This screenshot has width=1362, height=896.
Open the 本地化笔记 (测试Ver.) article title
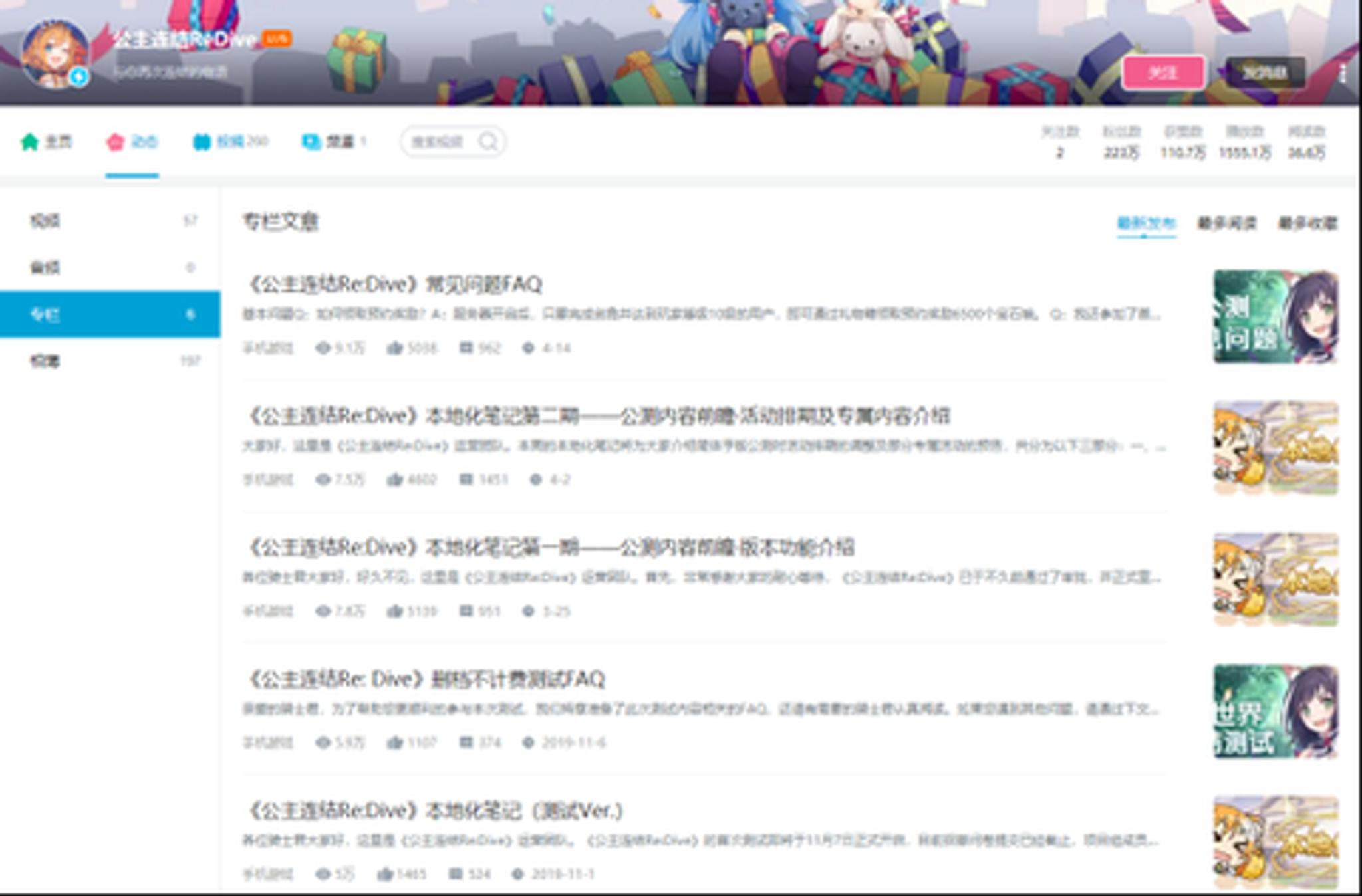pyautogui.click(x=434, y=810)
